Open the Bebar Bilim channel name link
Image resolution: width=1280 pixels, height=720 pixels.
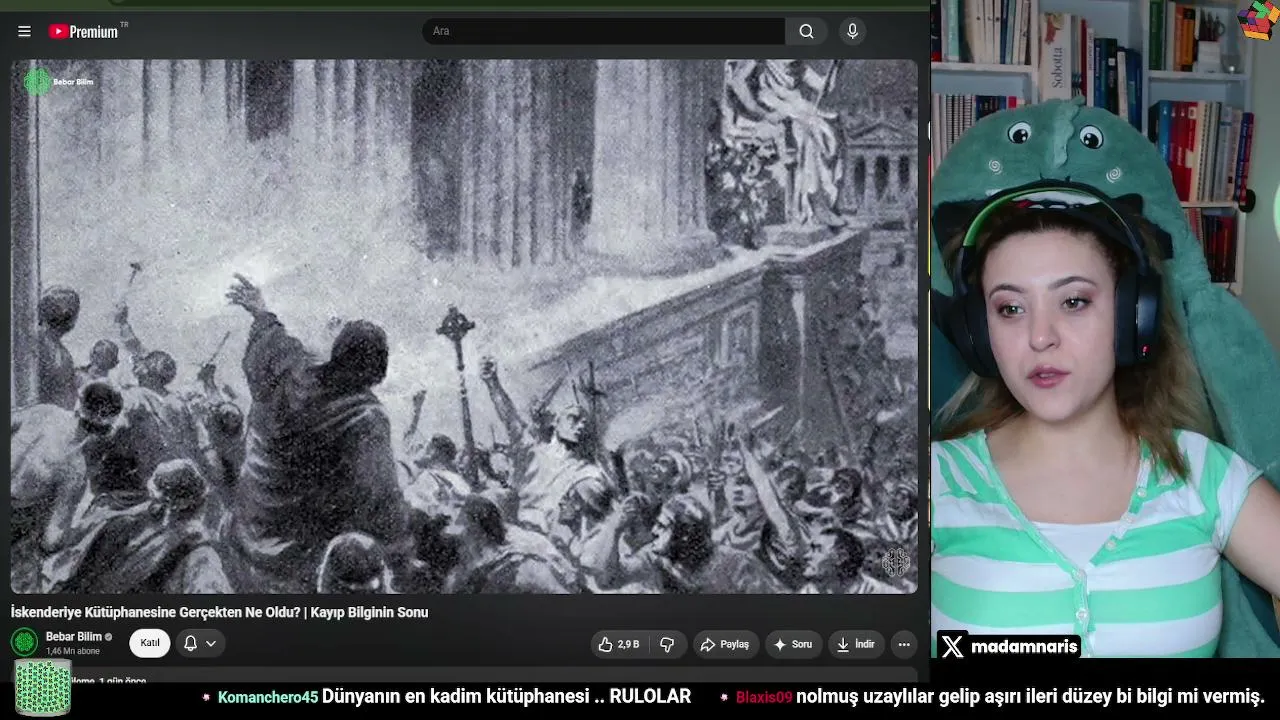pyautogui.click(x=74, y=636)
